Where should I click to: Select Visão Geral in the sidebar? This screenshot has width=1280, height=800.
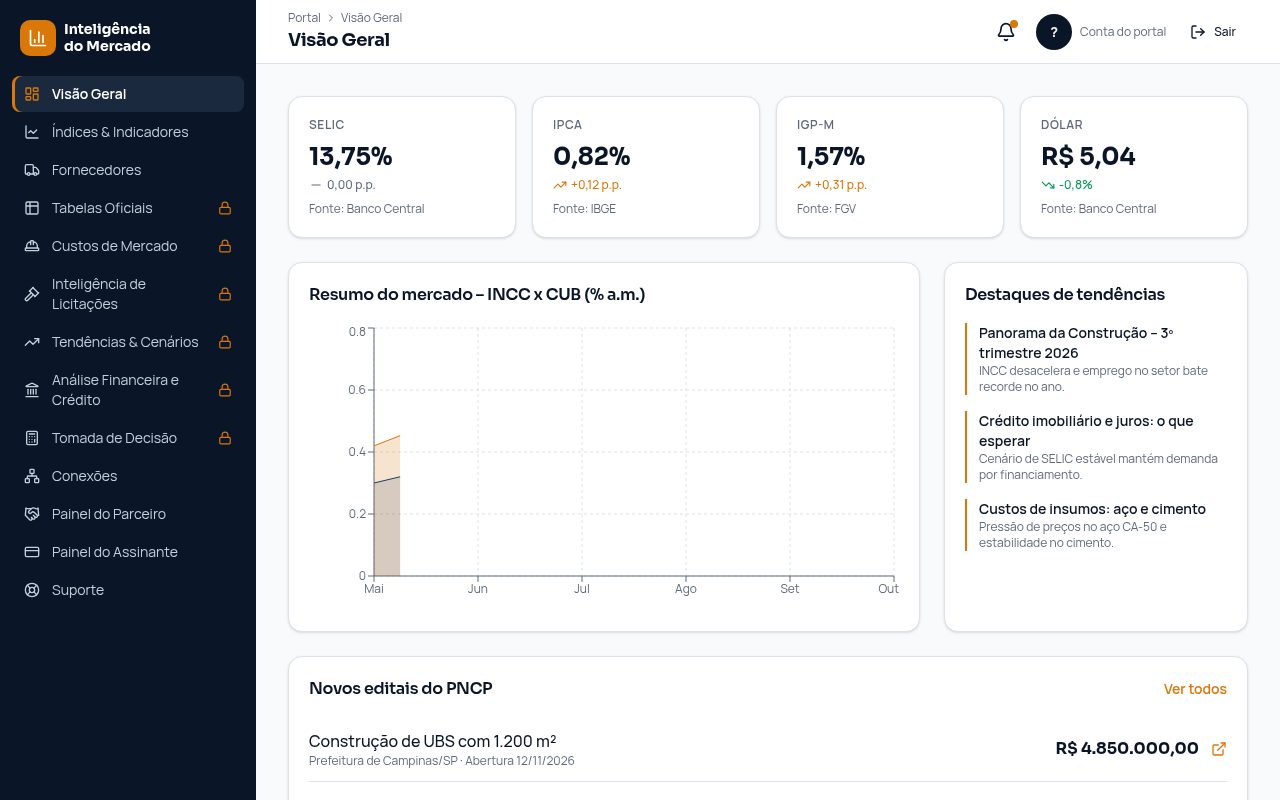click(x=128, y=94)
